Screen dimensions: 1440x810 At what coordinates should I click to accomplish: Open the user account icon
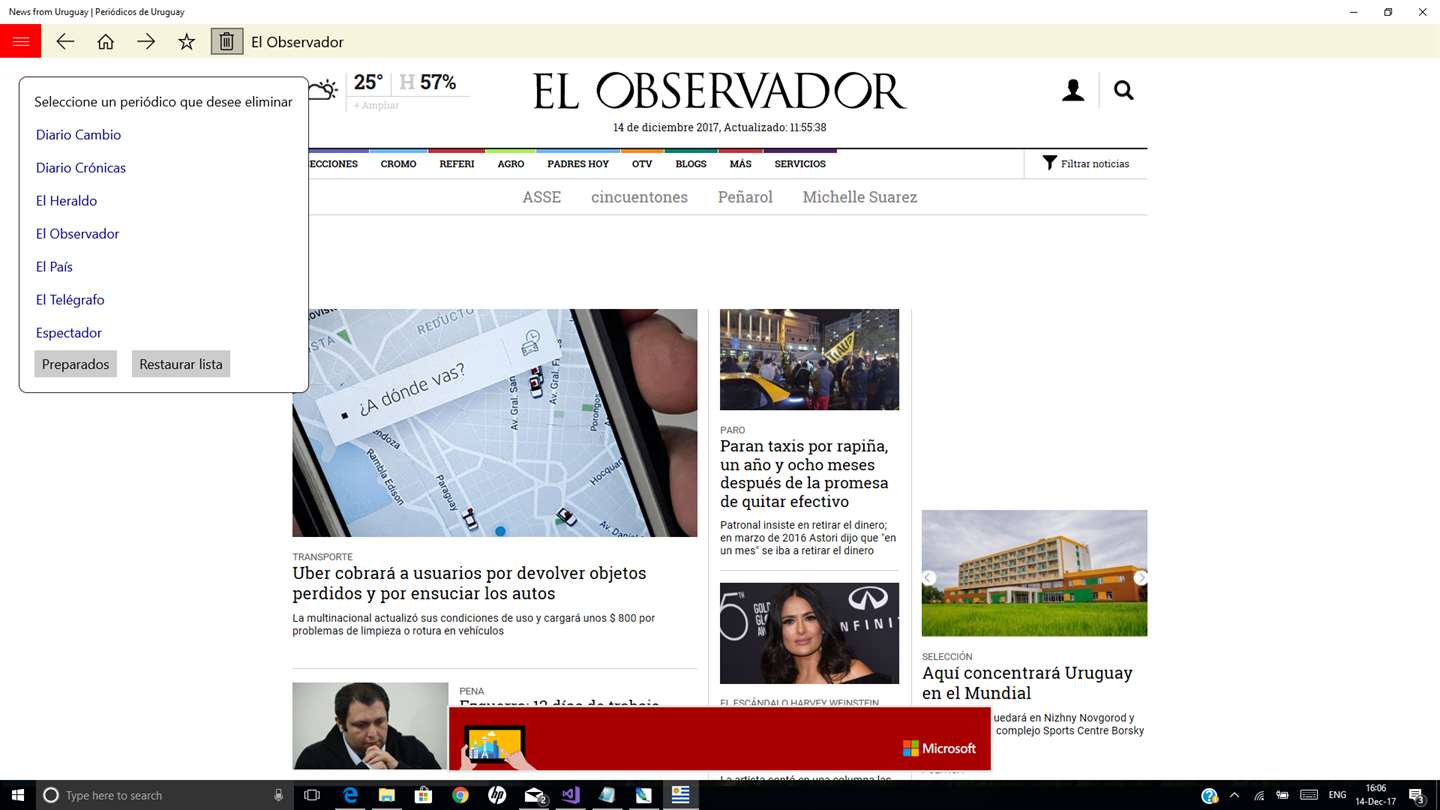1073,90
